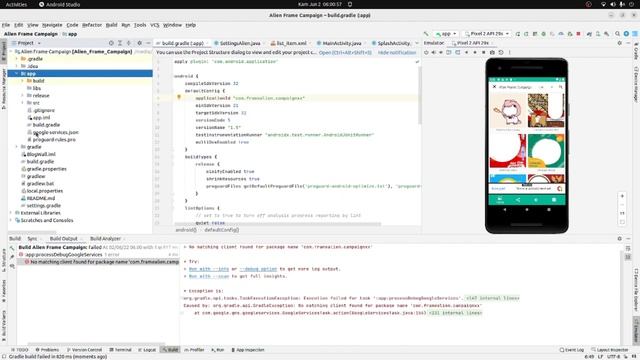Open the VCS menu
The image size is (640, 360).
coord(155,25)
